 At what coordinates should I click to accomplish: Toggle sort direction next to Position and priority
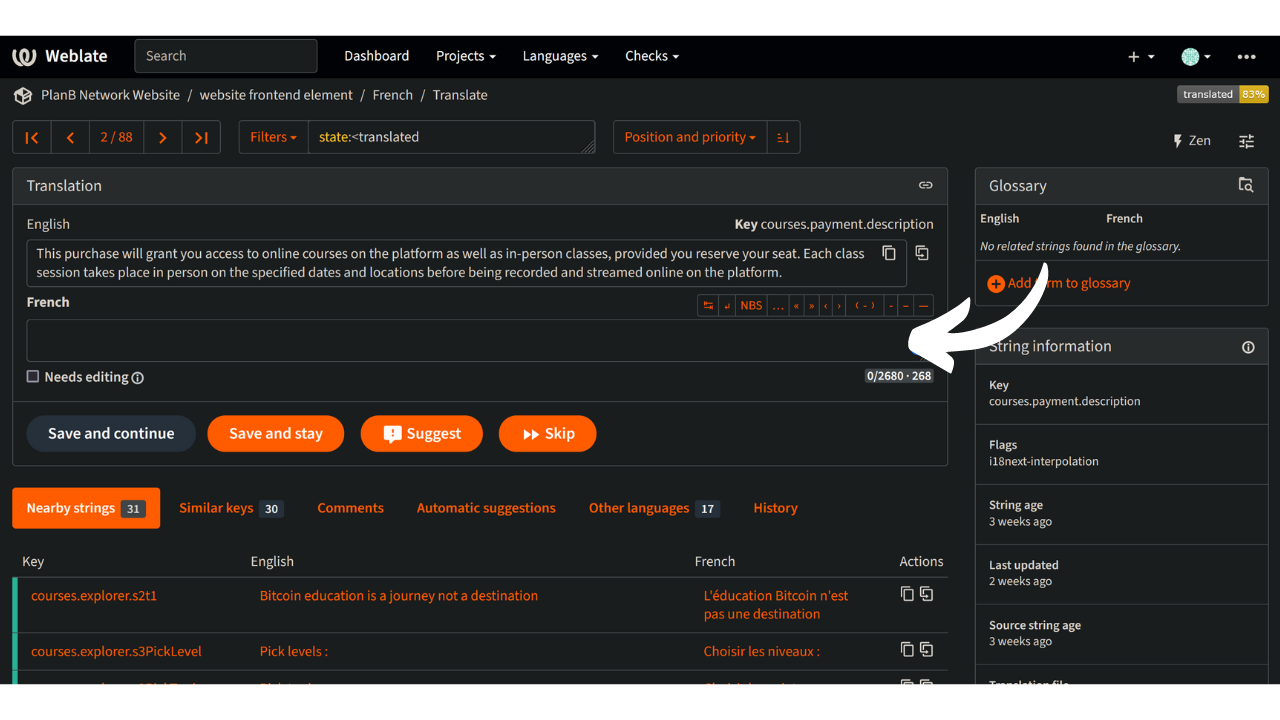click(783, 137)
